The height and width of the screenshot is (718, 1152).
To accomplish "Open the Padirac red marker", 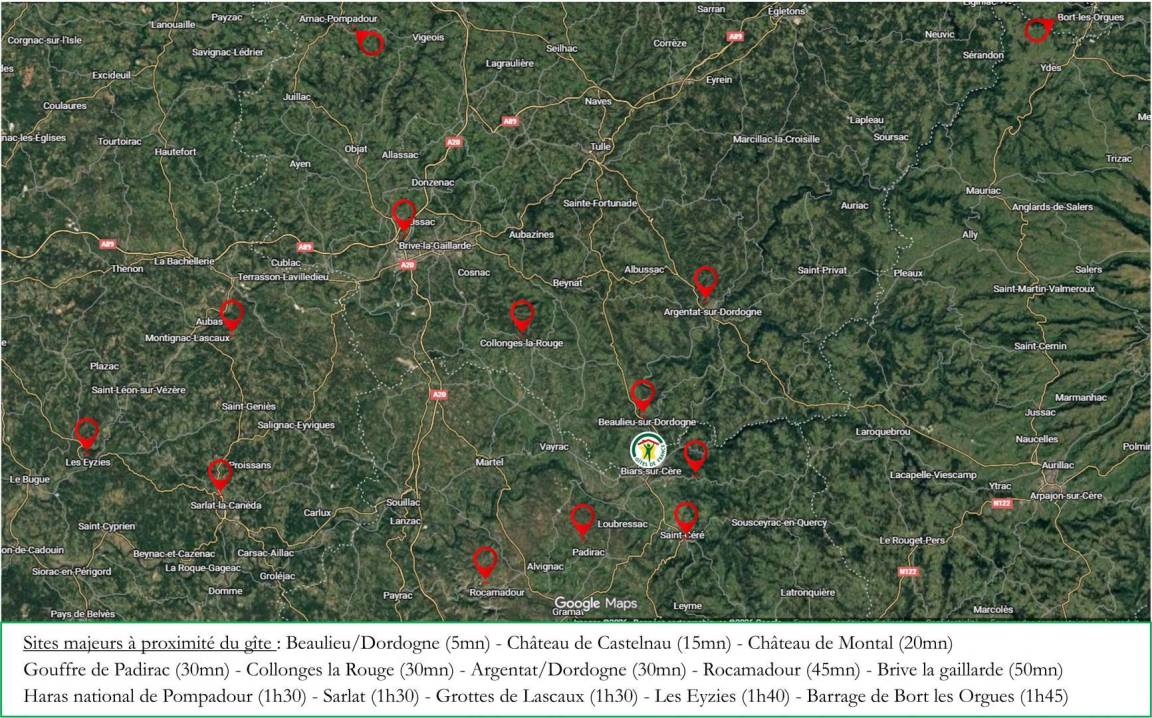I will pyautogui.click(x=583, y=518).
